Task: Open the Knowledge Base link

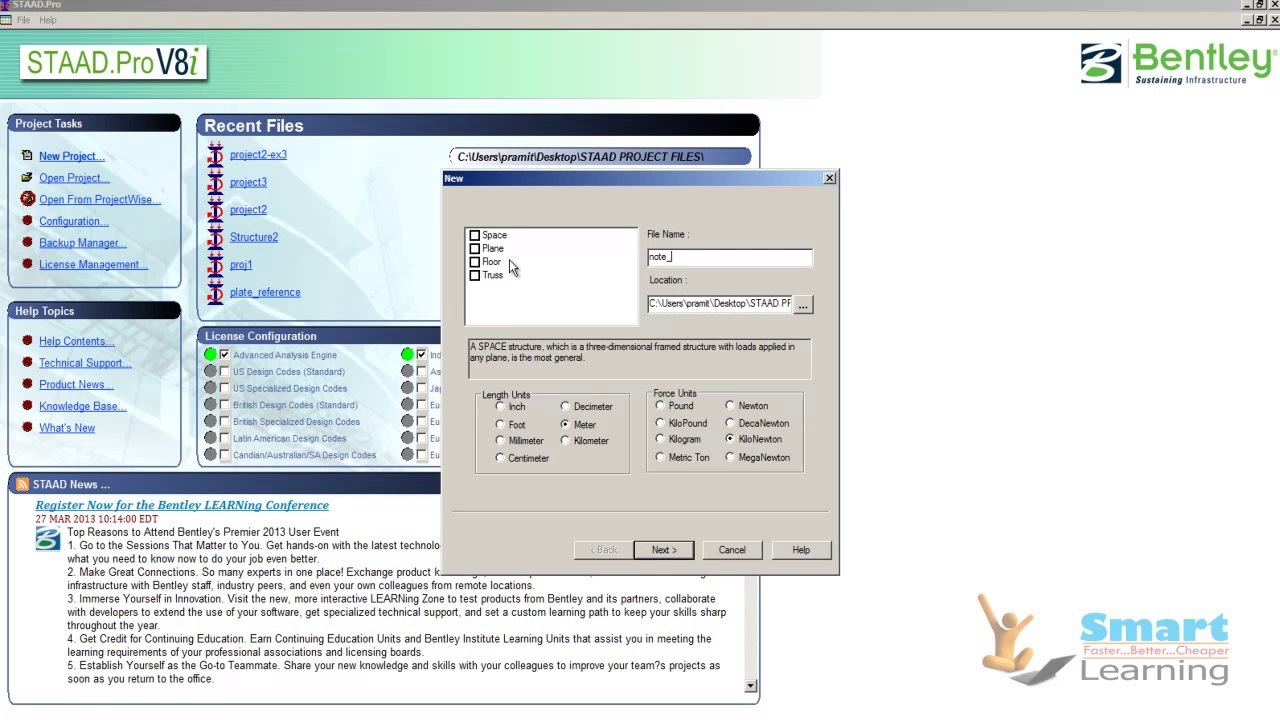Action: coord(82,406)
